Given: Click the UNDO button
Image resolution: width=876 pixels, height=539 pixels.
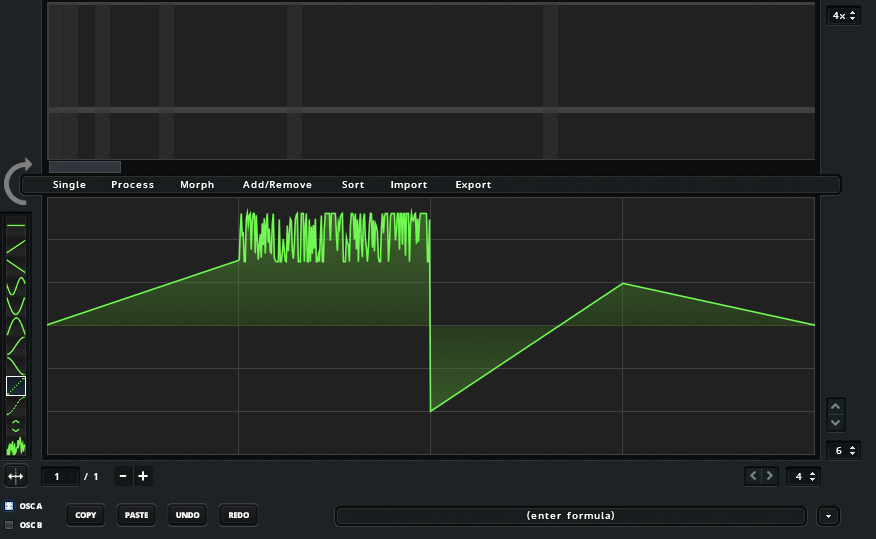Looking at the screenshot, I should 187,515.
